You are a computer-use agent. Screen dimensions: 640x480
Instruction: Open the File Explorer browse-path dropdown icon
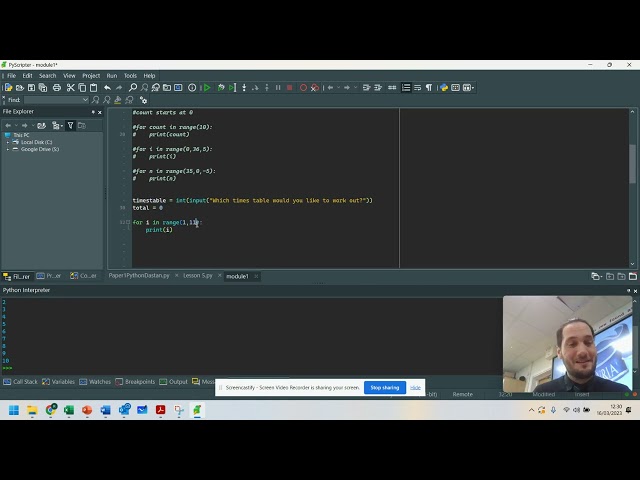click(57, 125)
